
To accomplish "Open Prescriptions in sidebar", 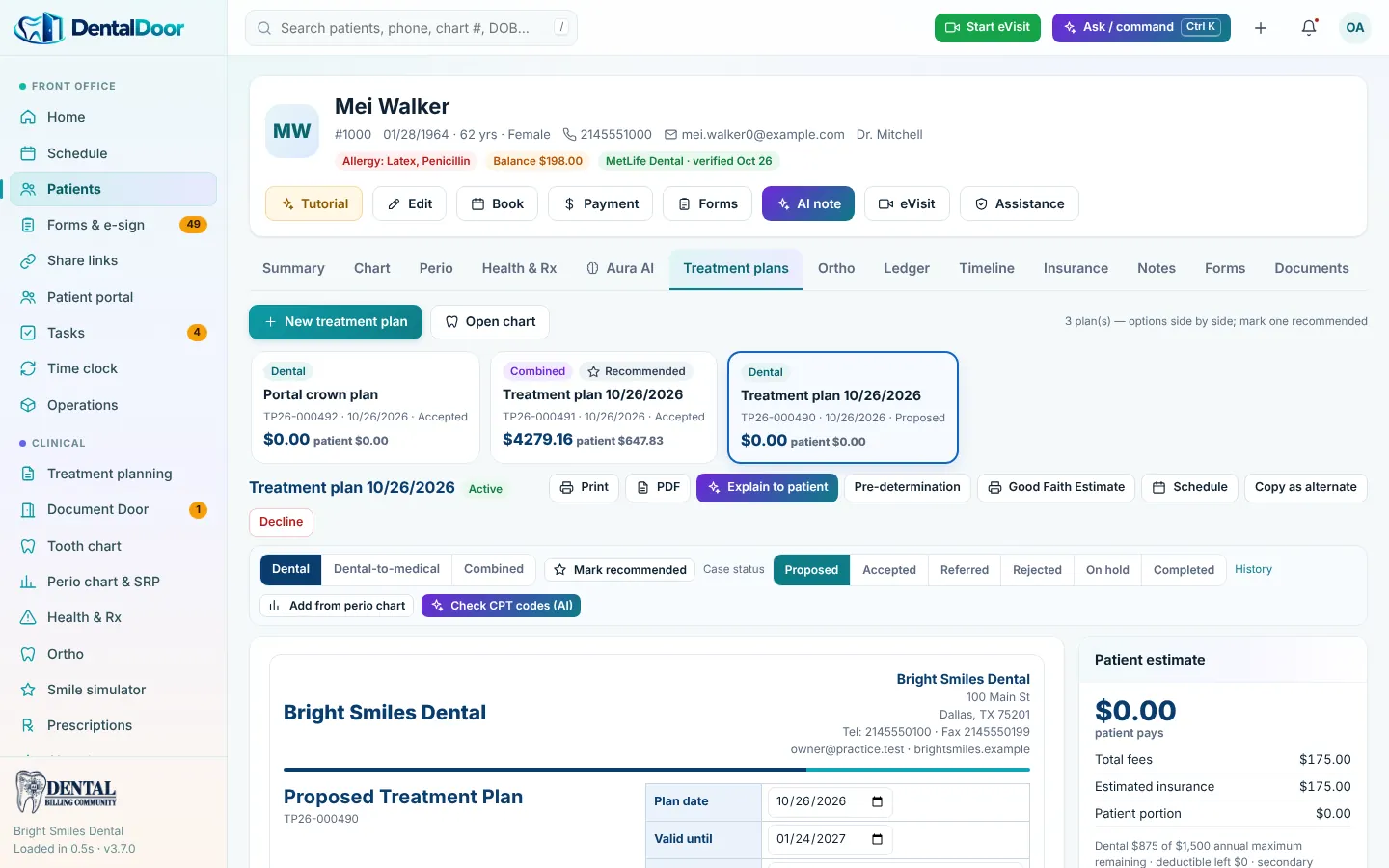I will coord(113,725).
